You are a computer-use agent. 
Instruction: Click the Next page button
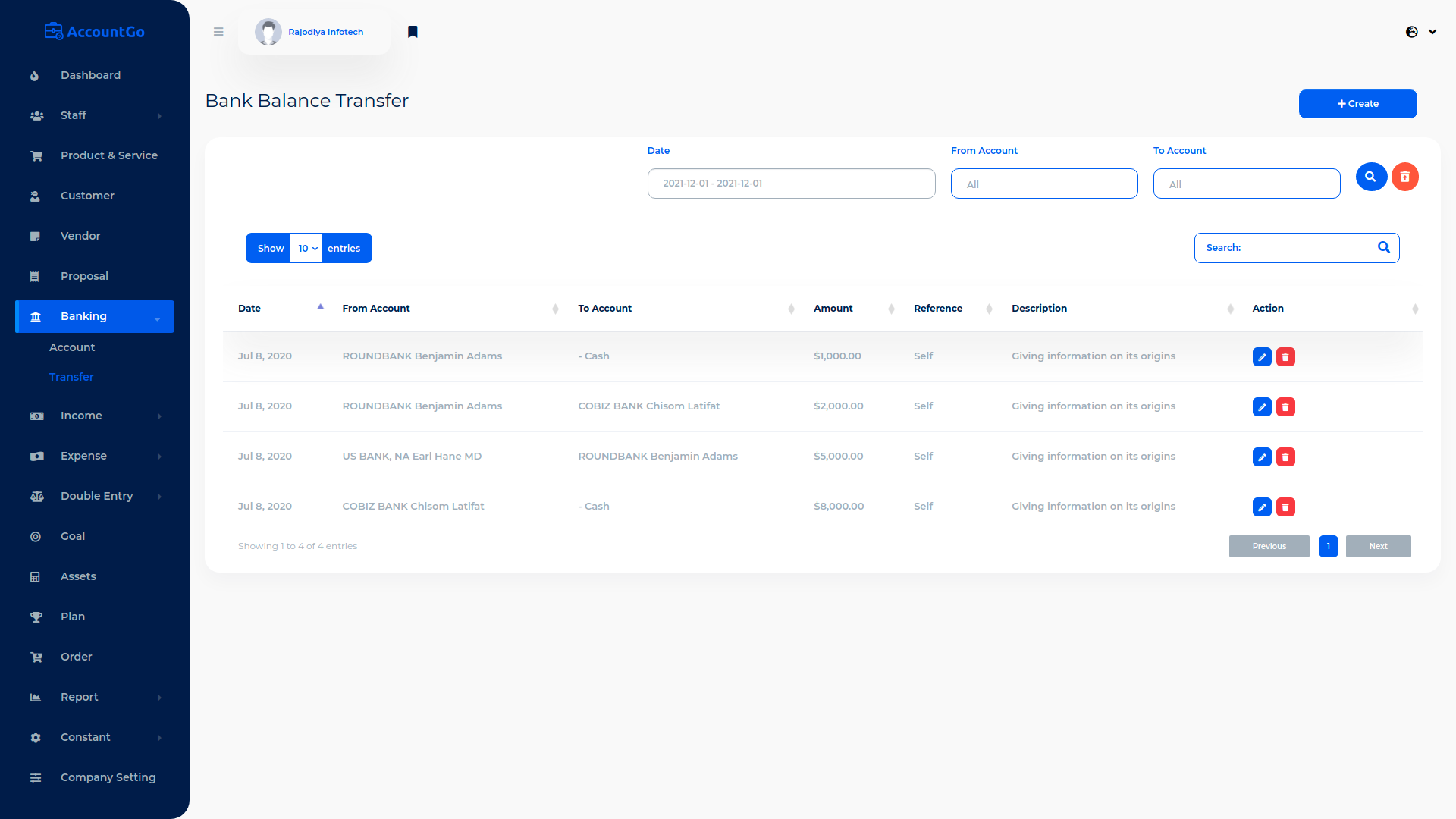(x=1378, y=546)
